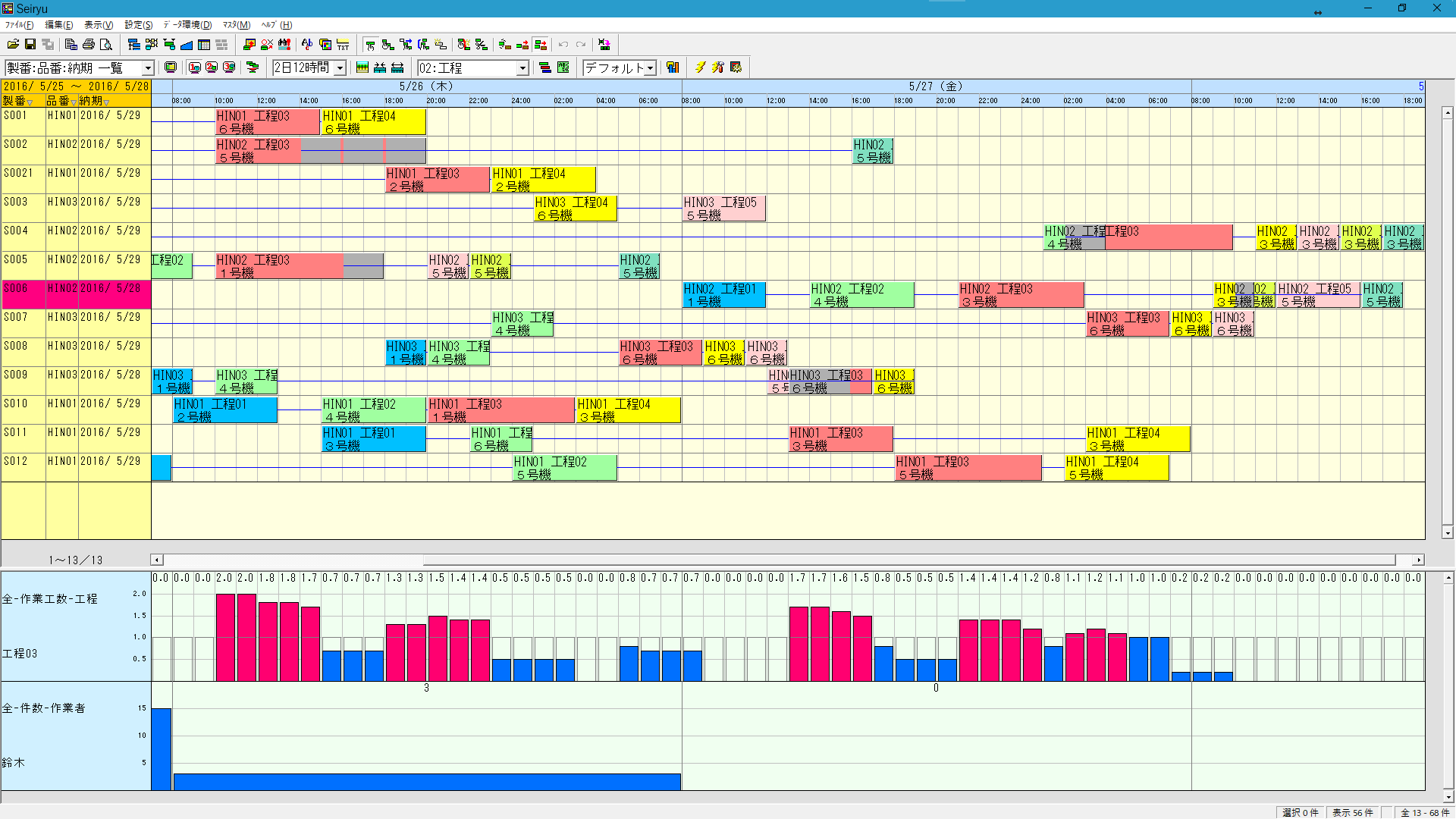Image resolution: width=1456 pixels, height=819 pixels.
Task: Toggle the number 1 monitor view button
Action: click(x=194, y=67)
